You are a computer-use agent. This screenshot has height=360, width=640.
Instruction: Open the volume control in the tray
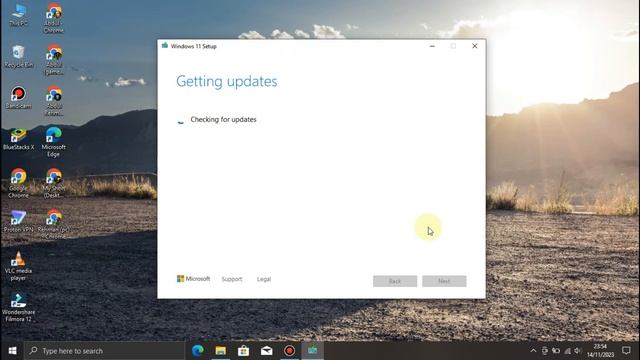tap(578, 351)
